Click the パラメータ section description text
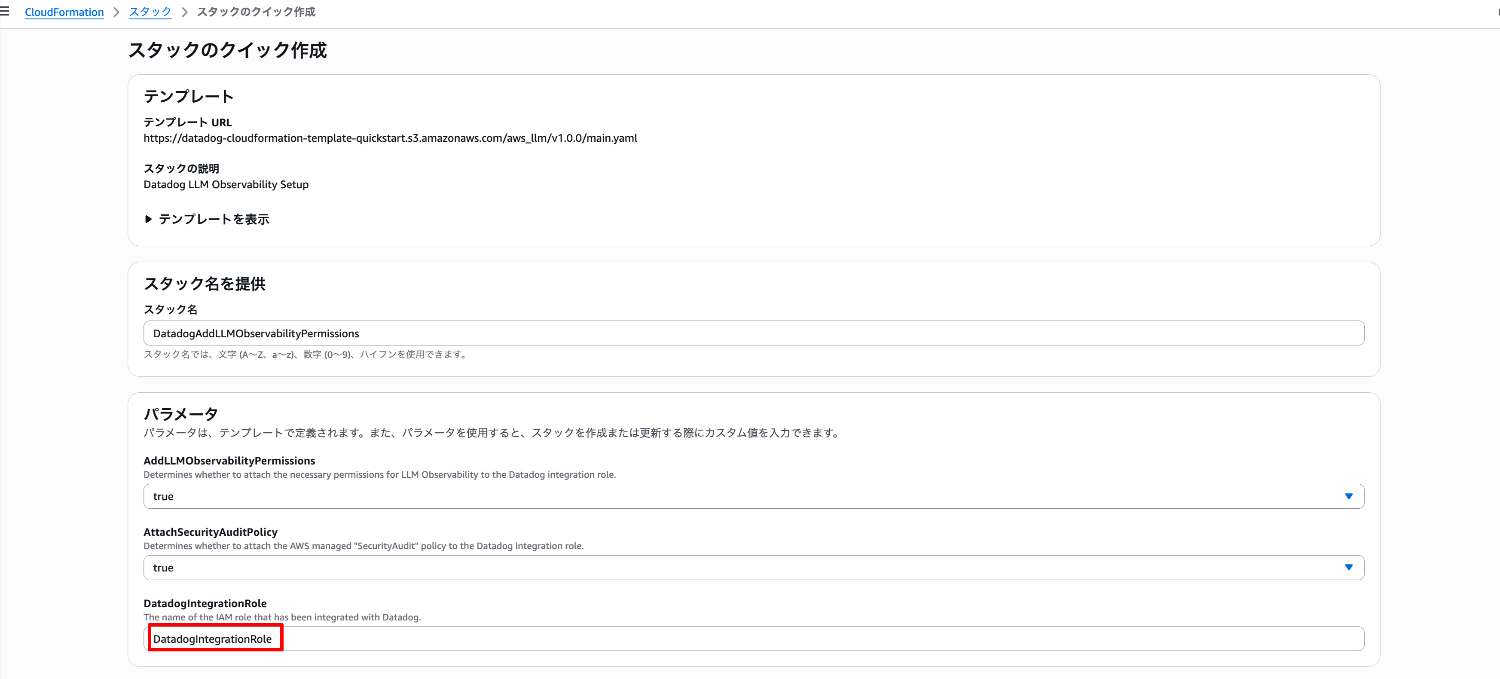Screen dimensions: 1500x679 [491, 433]
